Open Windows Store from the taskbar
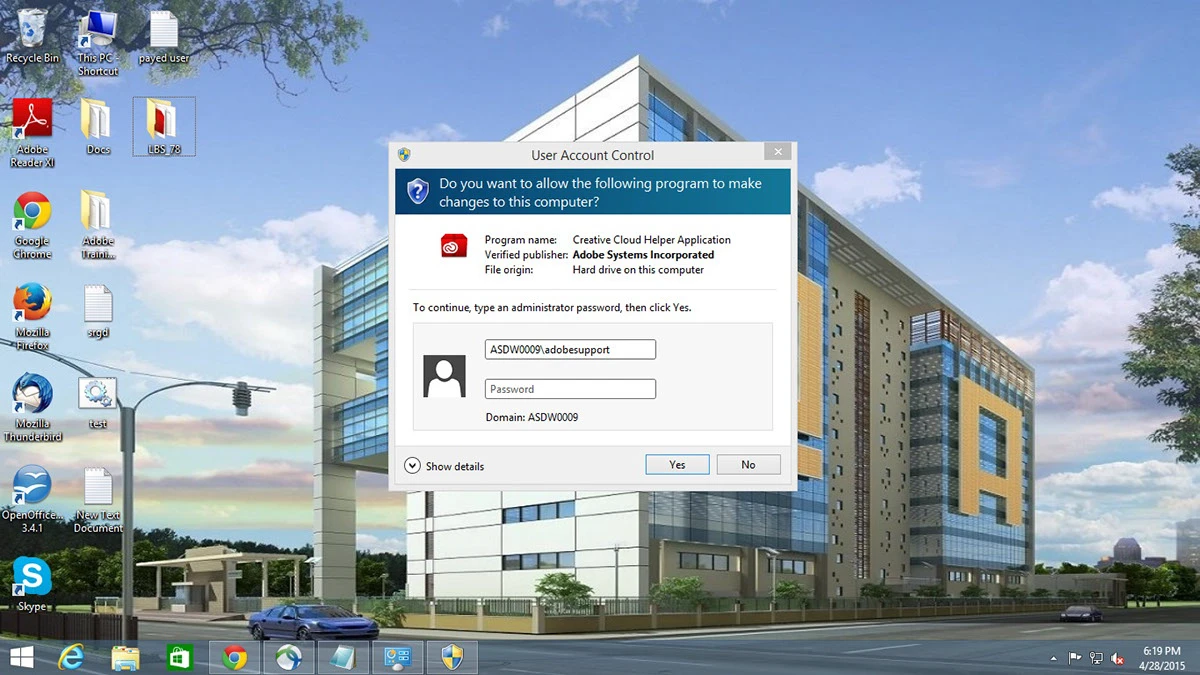 [179, 657]
